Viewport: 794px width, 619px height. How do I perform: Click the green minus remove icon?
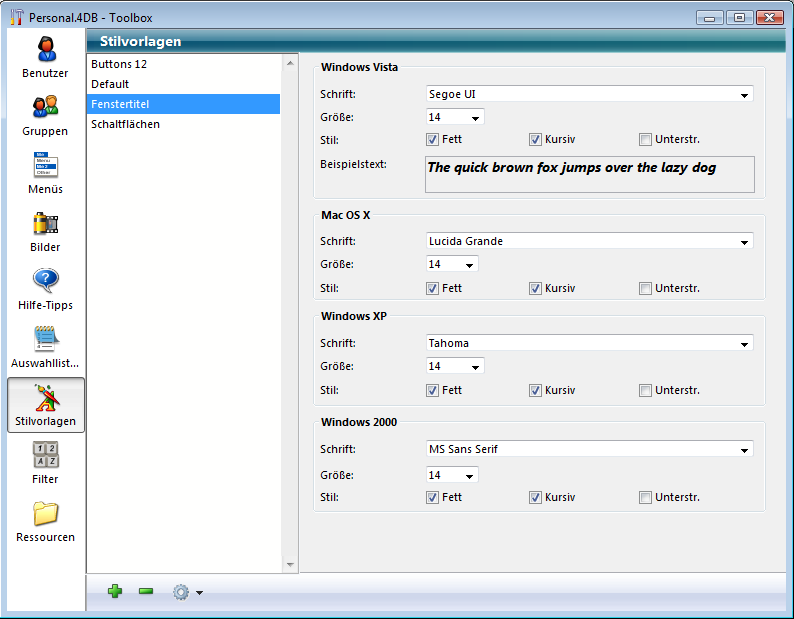point(146,592)
